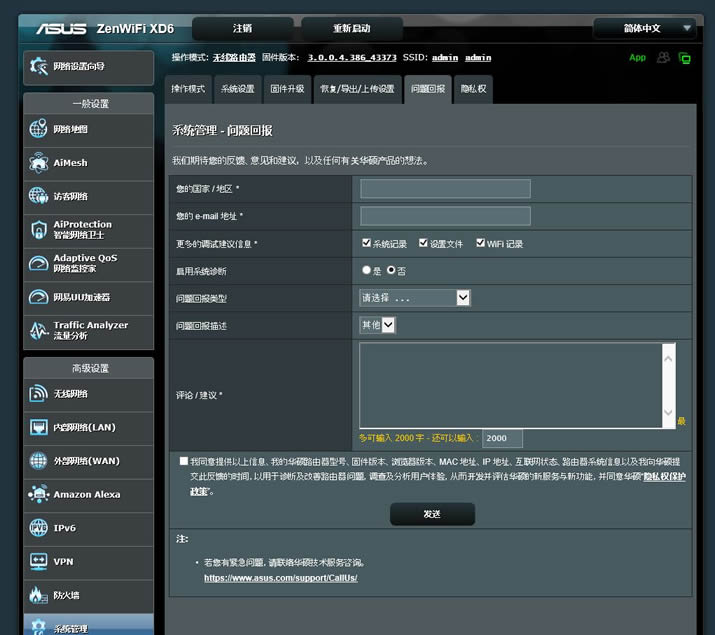Open the 网络设置向导 wizard icon
This screenshot has height=635, width=715.
(x=39, y=67)
